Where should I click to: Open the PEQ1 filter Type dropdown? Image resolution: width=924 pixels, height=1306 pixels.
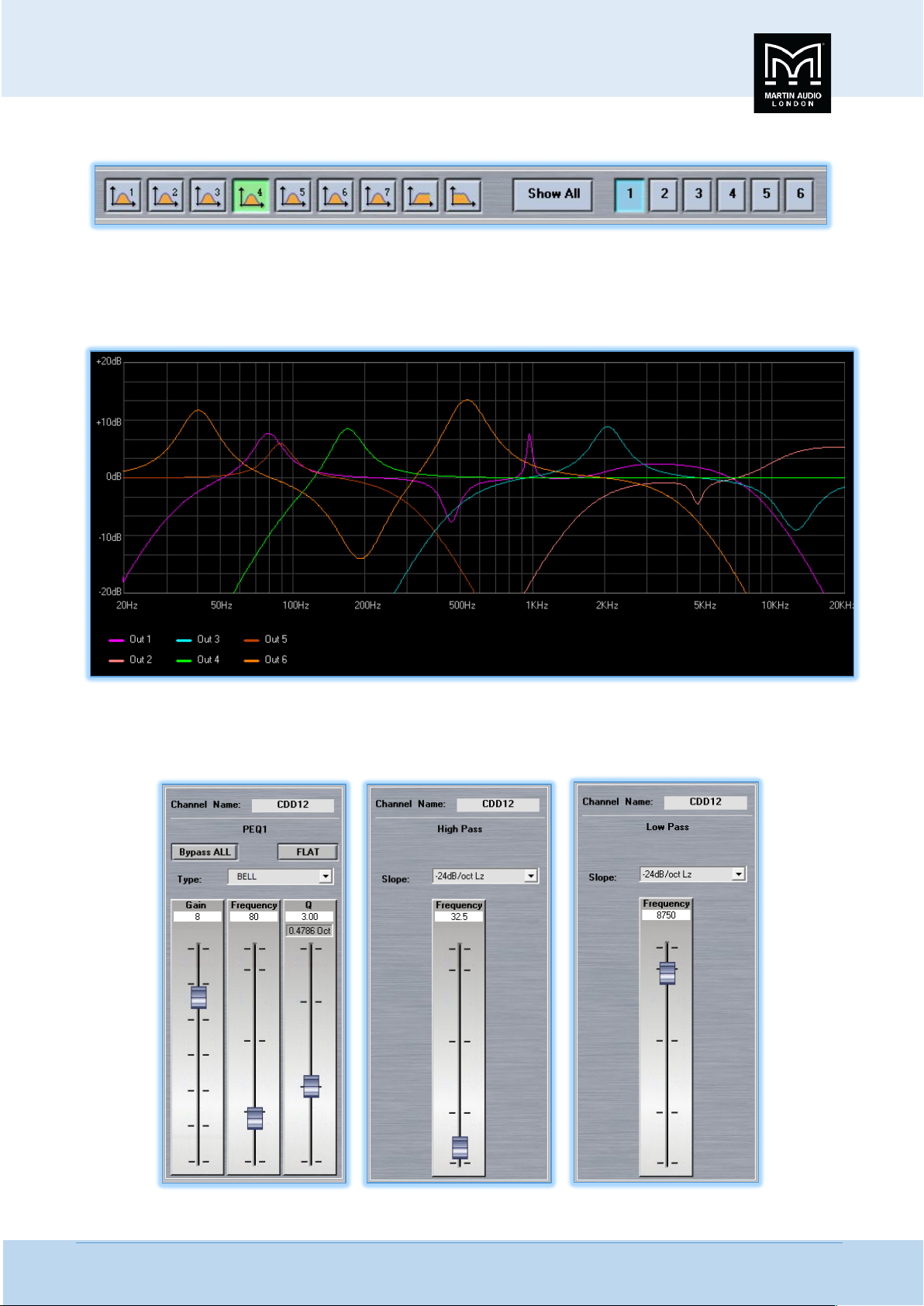click(x=326, y=877)
